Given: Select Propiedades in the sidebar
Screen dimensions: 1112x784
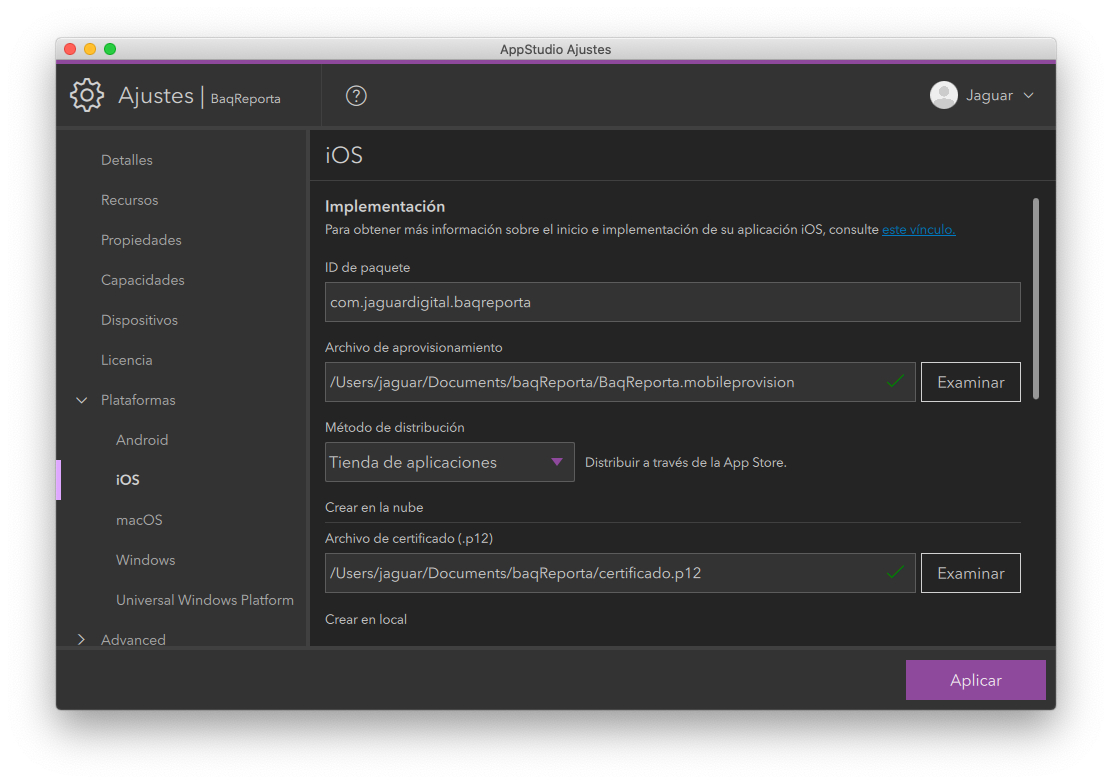Looking at the screenshot, I should click(141, 240).
